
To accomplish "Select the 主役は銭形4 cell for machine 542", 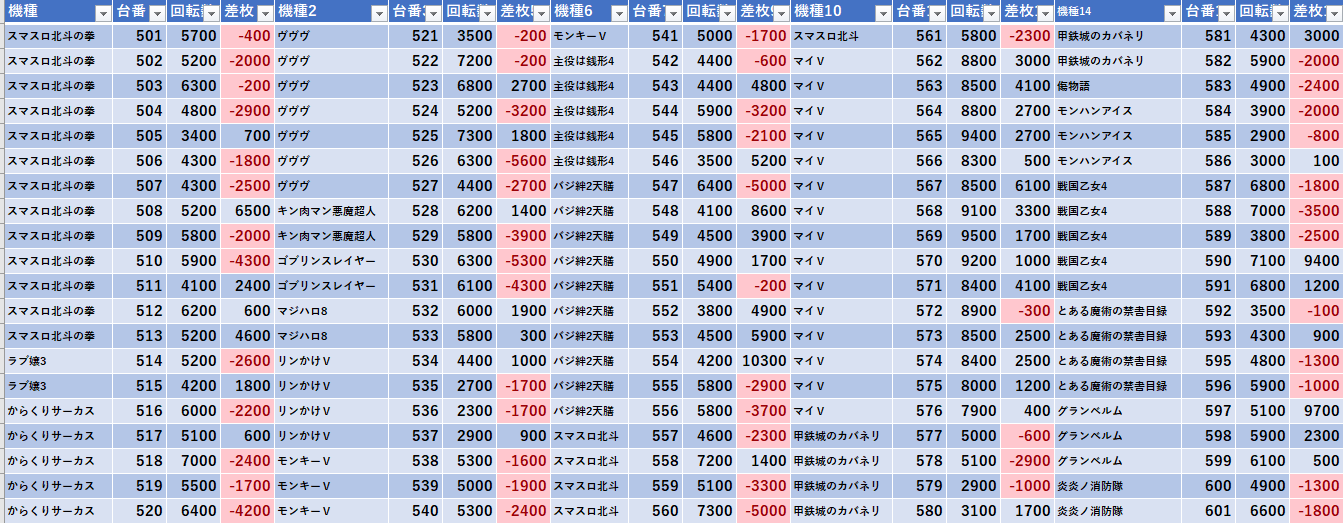I will 589,60.
